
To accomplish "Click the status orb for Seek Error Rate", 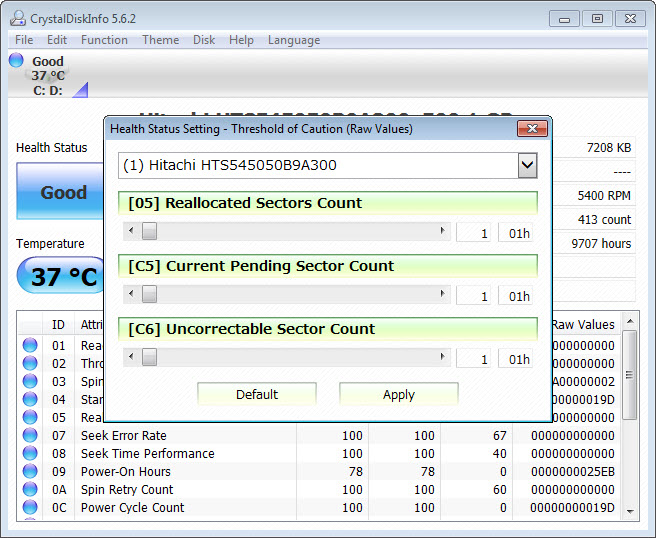I will (30, 435).
